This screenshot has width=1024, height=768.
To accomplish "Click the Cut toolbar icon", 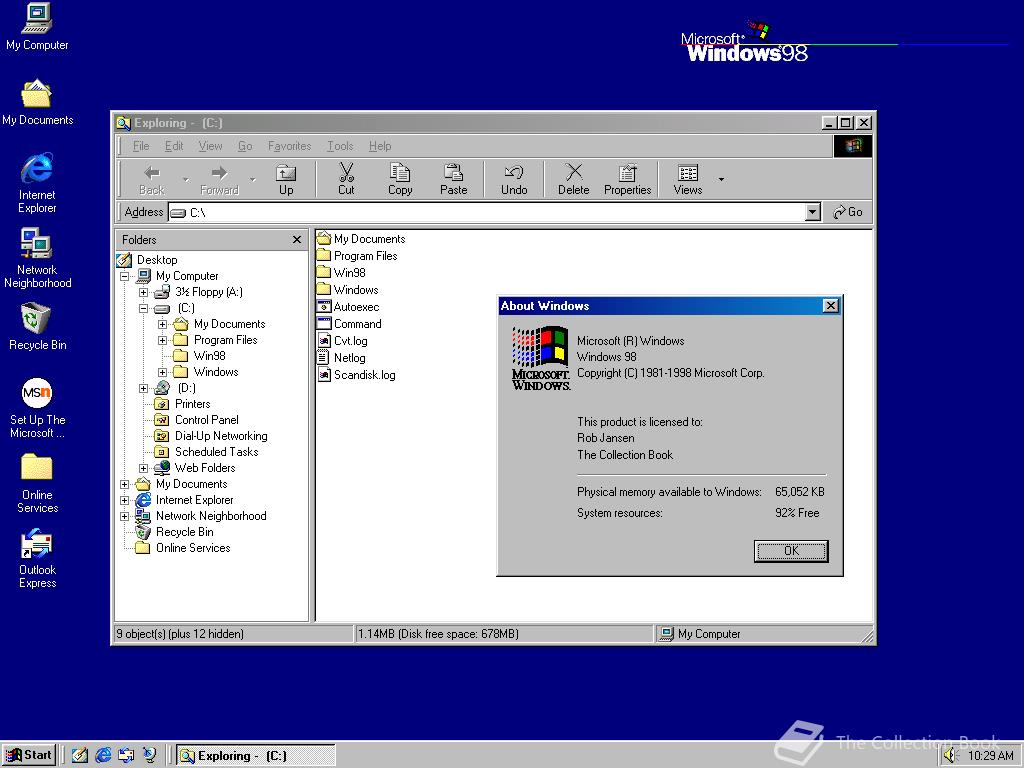I will tap(346, 179).
